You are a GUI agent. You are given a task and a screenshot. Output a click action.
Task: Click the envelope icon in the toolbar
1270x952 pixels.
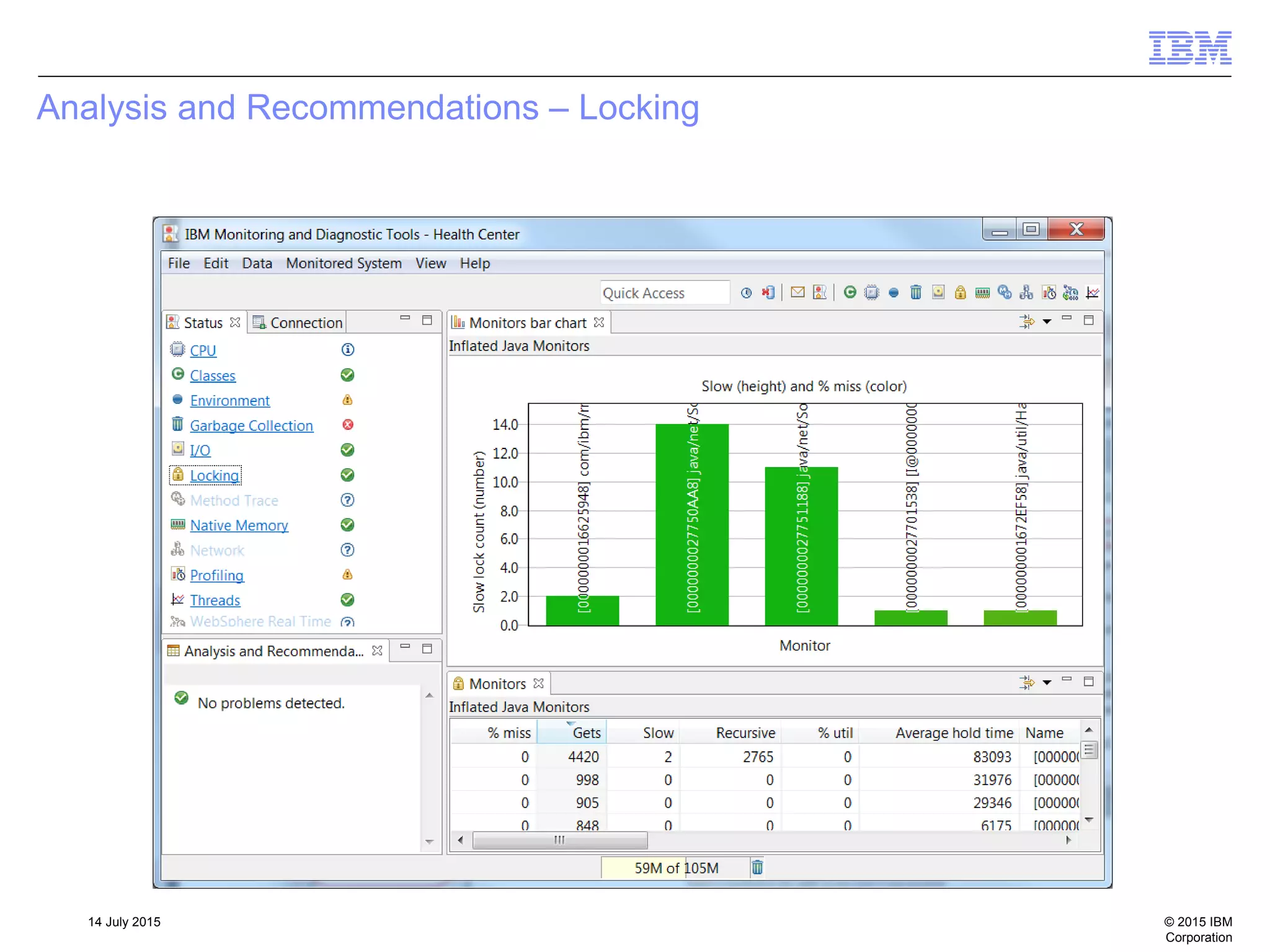(x=797, y=292)
